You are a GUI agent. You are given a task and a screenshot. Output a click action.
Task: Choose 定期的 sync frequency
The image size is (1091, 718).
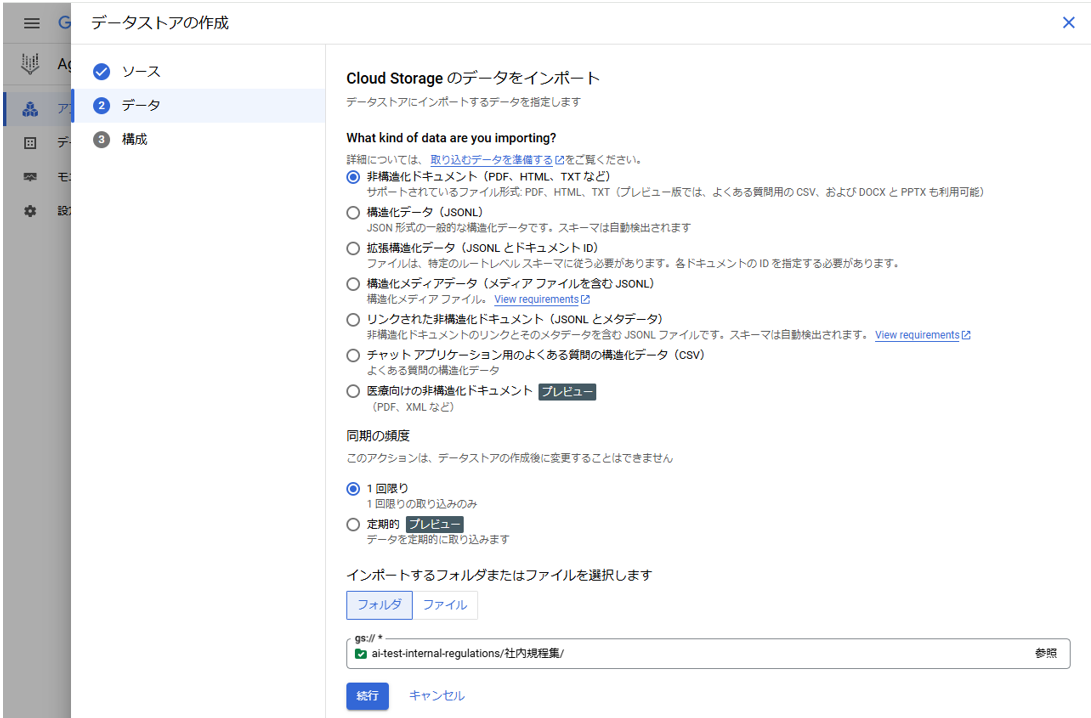[353, 525]
